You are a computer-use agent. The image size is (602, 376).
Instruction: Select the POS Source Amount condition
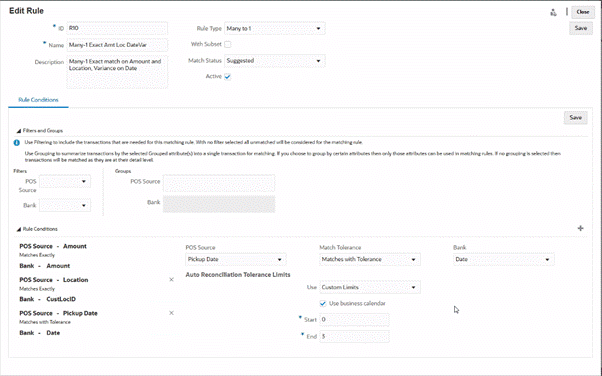pyautogui.click(x=53, y=246)
